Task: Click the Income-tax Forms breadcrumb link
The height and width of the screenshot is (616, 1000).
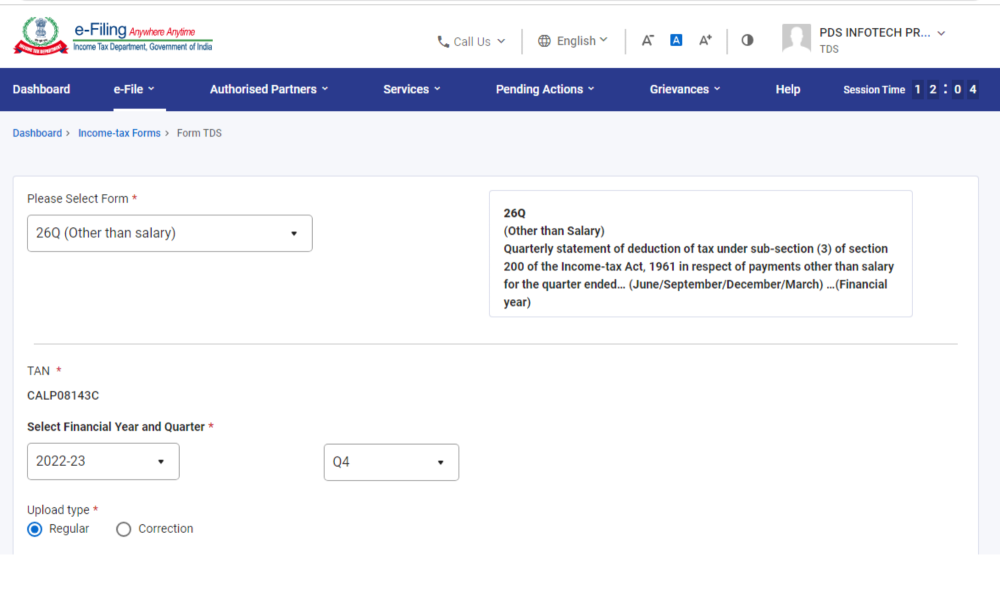Action: pyautogui.click(x=119, y=132)
